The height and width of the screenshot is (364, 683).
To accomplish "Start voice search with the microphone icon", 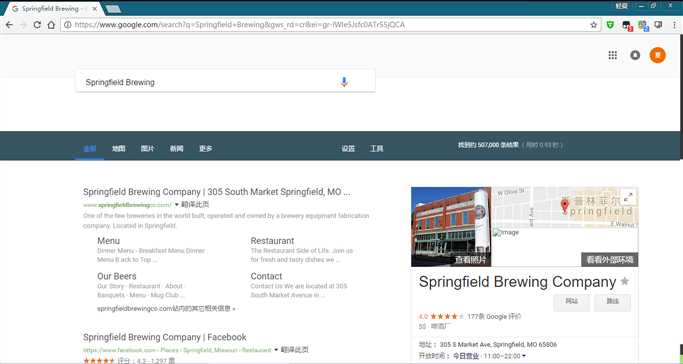I will pos(344,81).
